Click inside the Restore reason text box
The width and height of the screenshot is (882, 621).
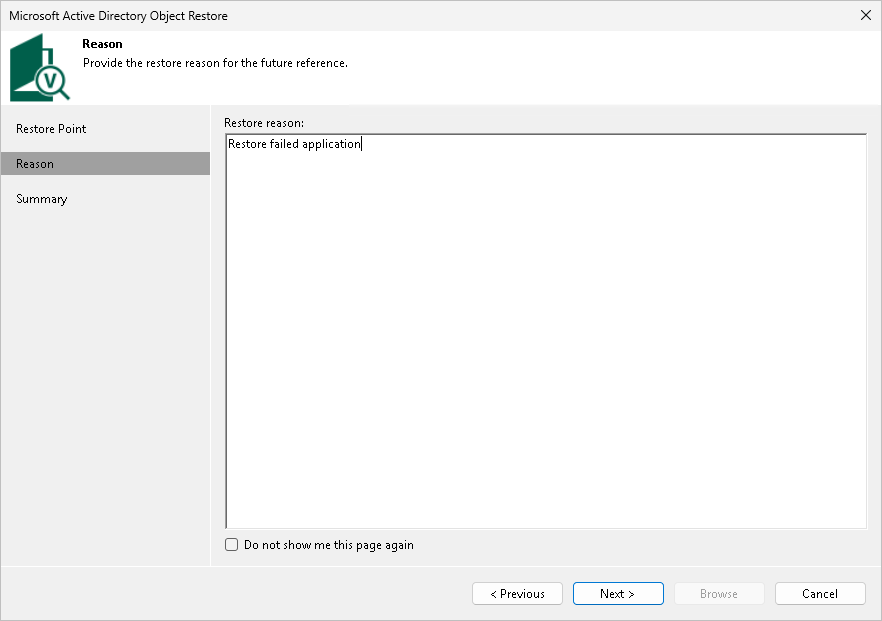click(x=546, y=331)
